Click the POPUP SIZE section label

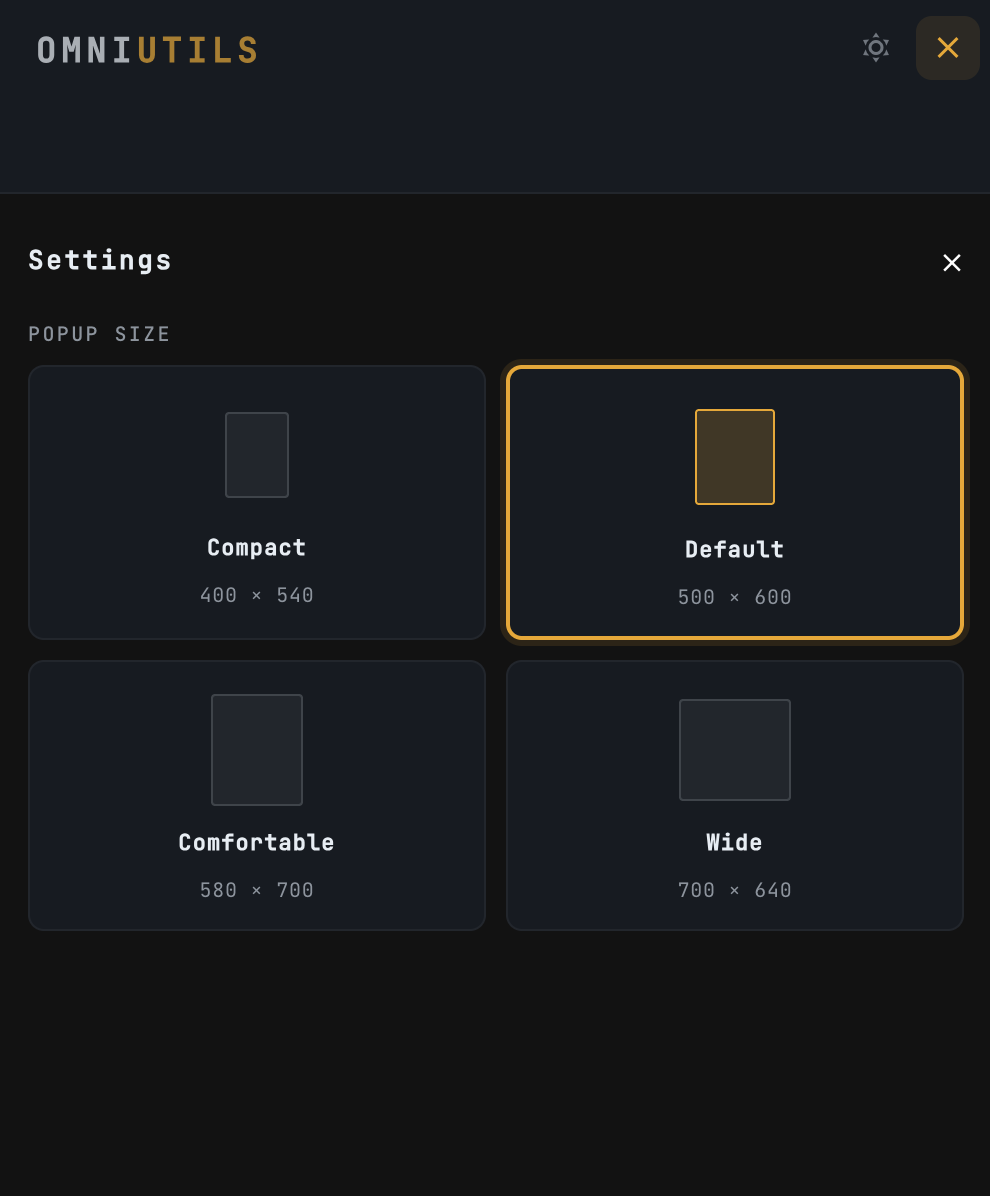pyautogui.click(x=99, y=334)
